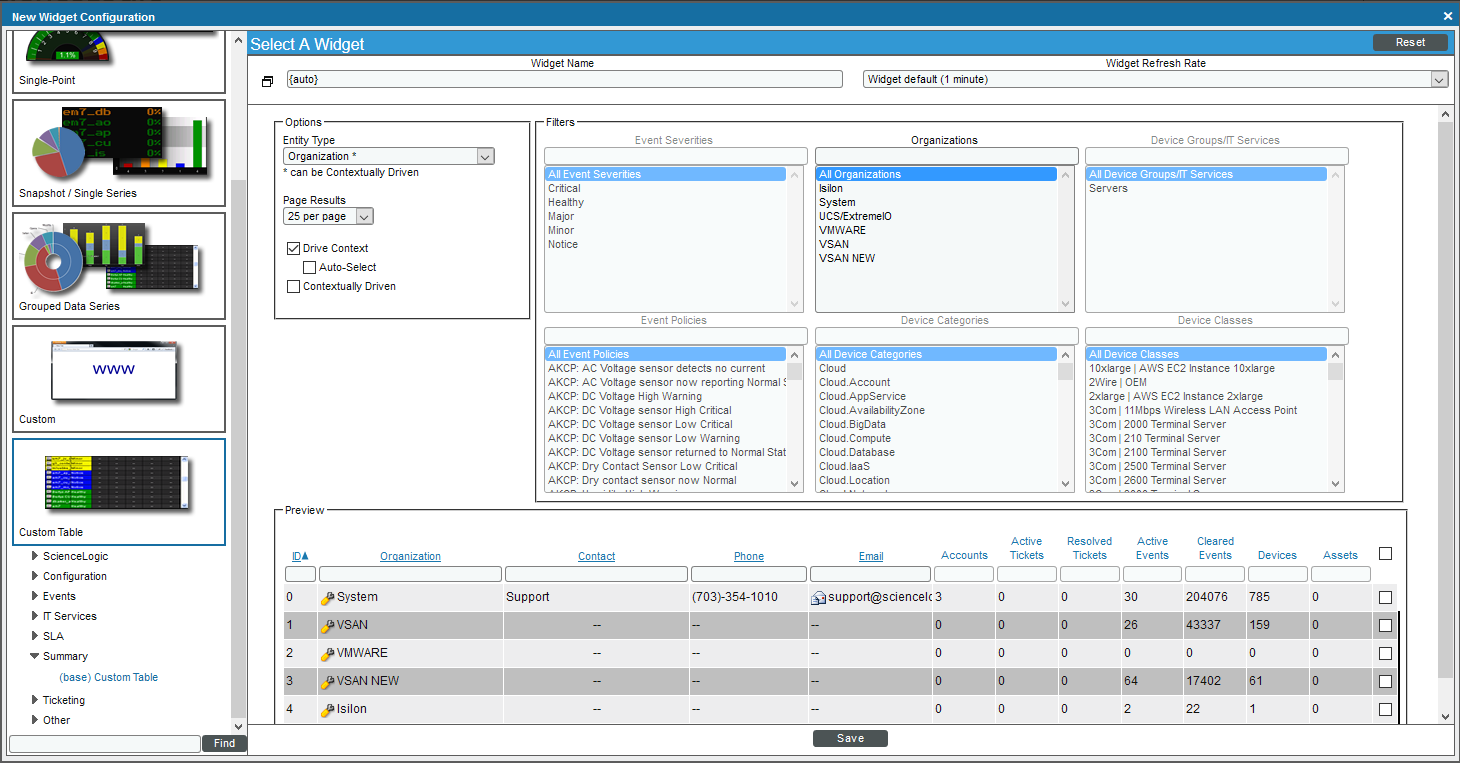Click the envelope icon next to support email
The height and width of the screenshot is (763, 1460).
coord(819,596)
